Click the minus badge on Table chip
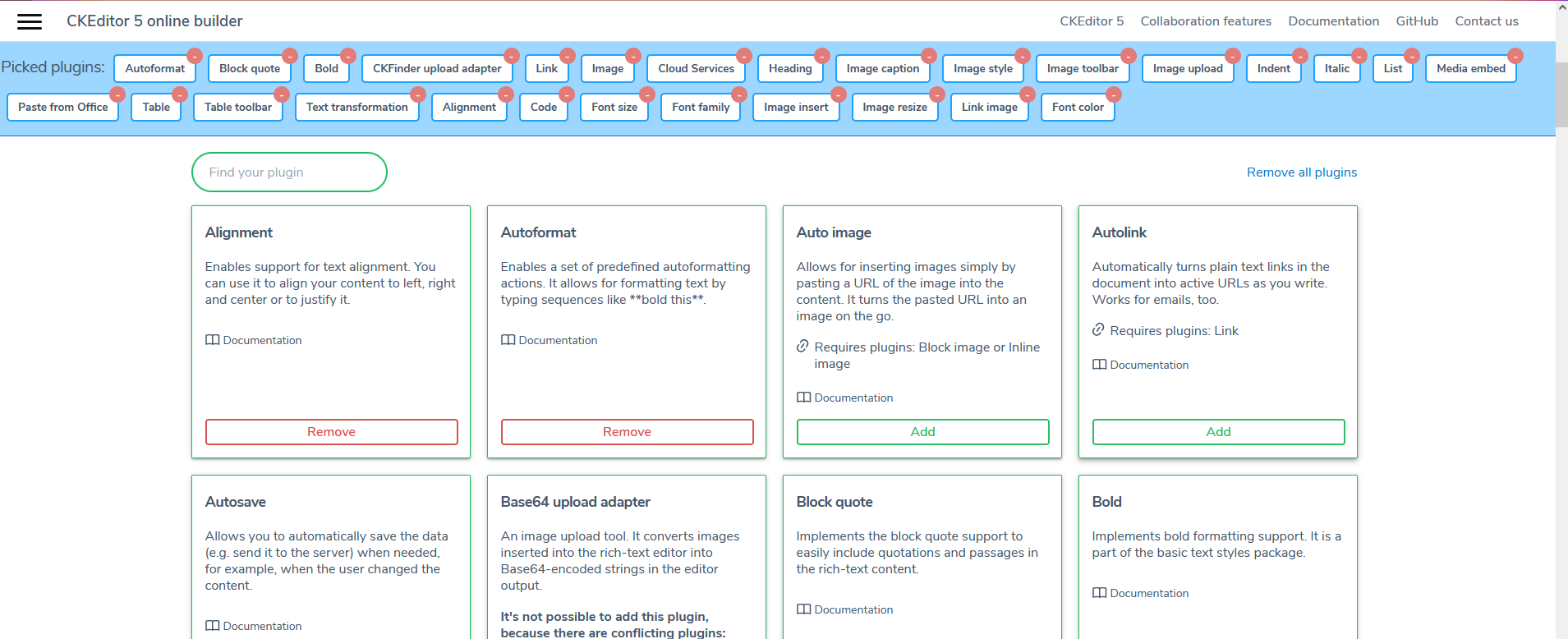The width and height of the screenshot is (1568, 639). 180,94
